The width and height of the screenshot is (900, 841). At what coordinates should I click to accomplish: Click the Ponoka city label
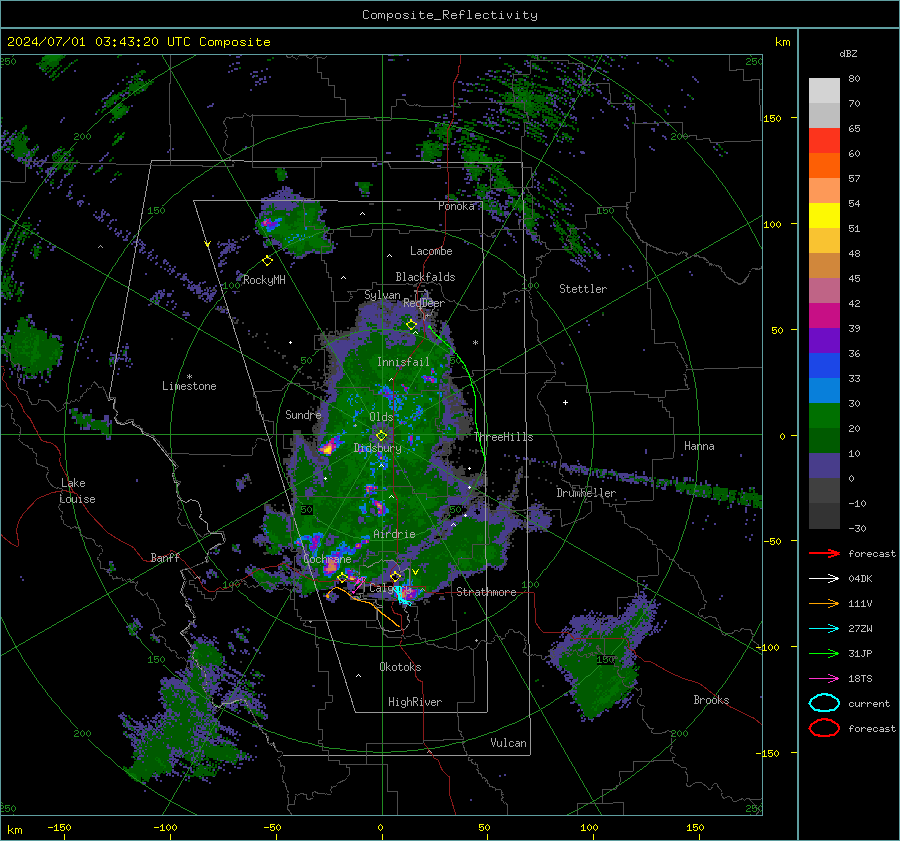(x=456, y=206)
